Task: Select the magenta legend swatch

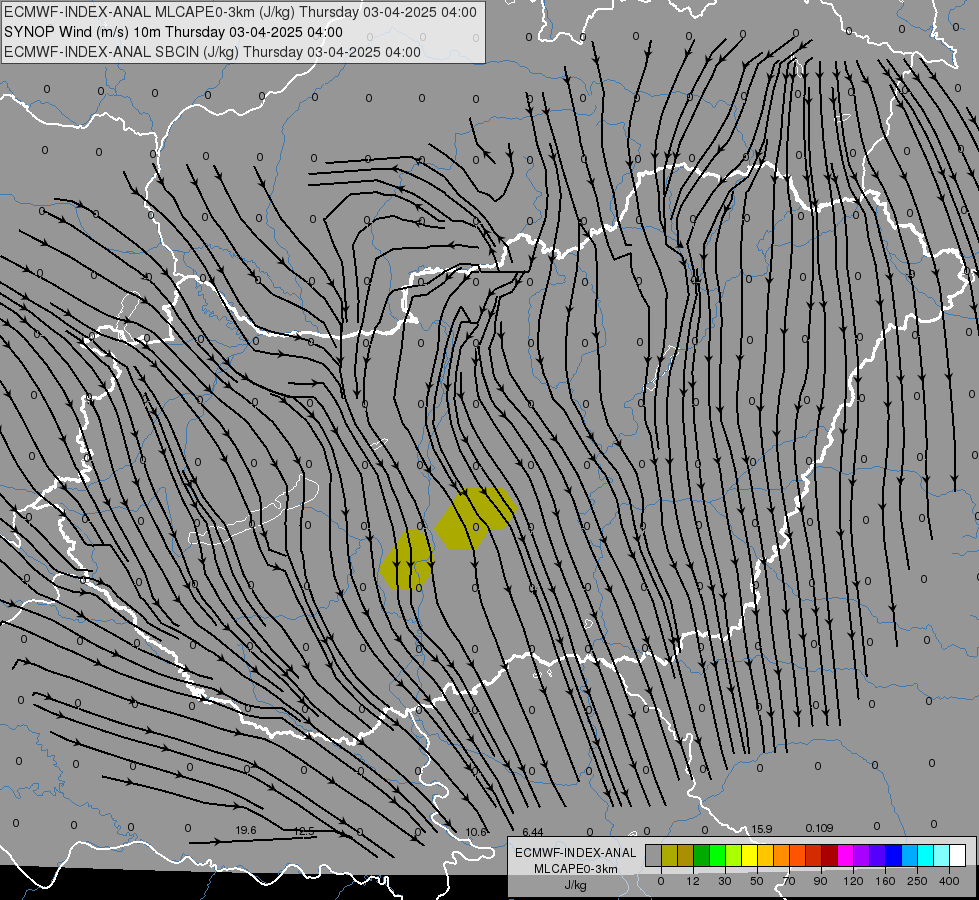Action: click(x=845, y=855)
